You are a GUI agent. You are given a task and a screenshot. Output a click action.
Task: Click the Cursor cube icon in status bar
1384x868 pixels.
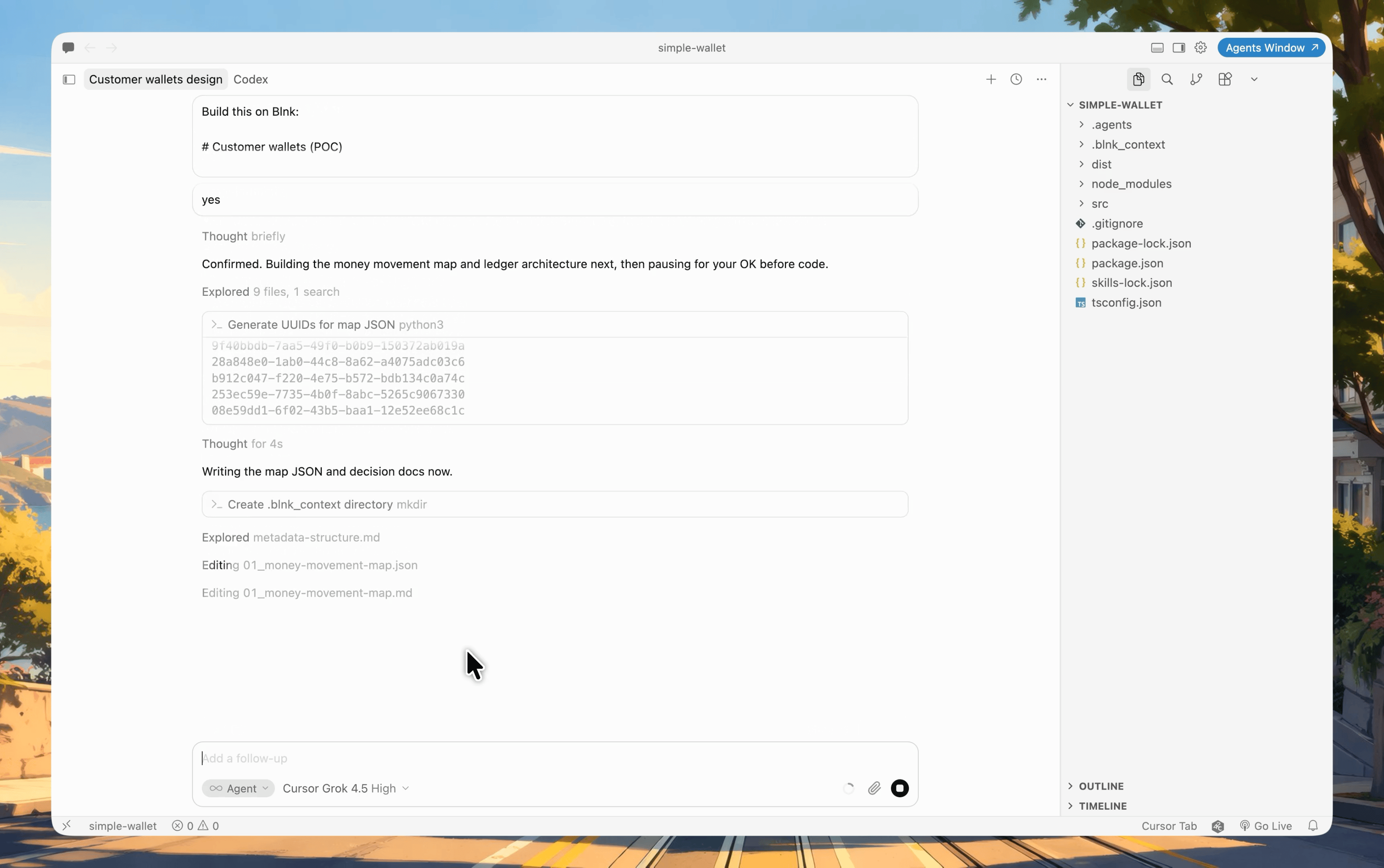(x=1218, y=825)
